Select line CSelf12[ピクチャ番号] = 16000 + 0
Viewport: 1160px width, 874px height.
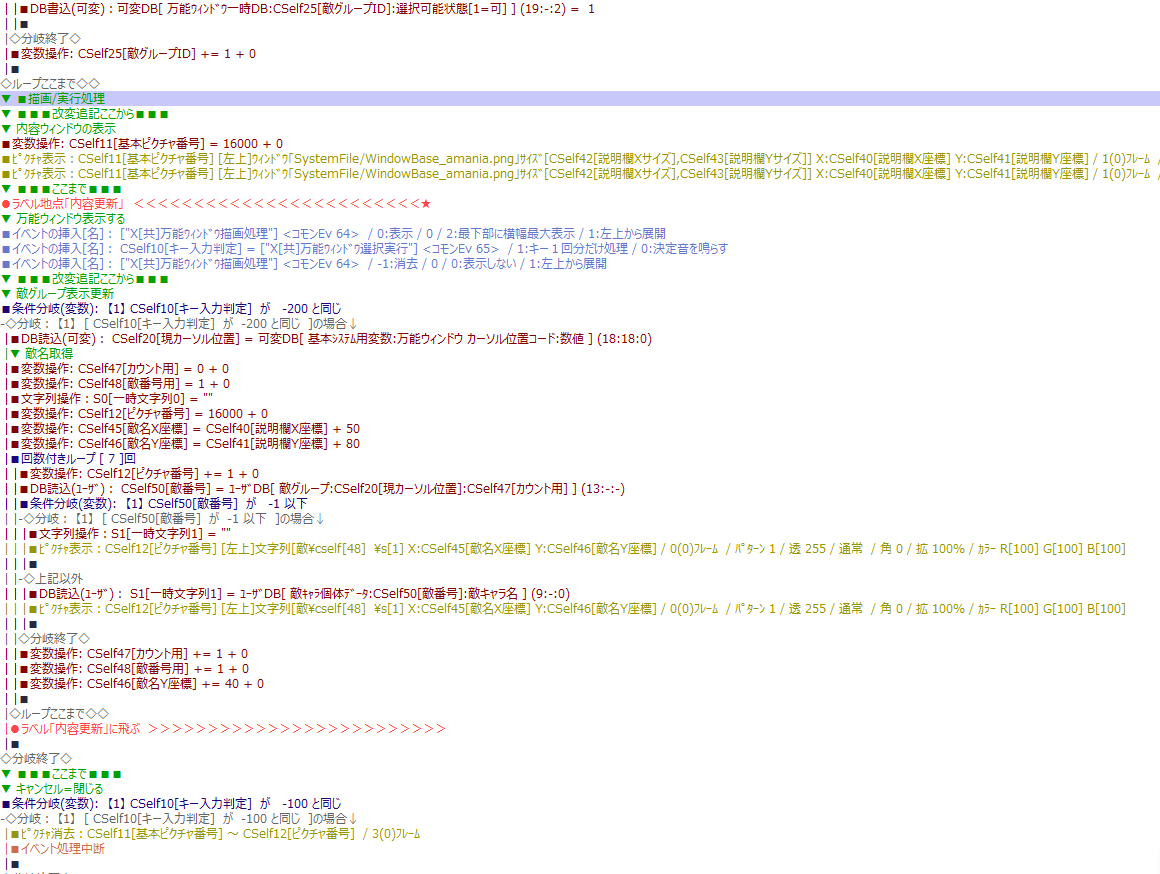point(140,414)
